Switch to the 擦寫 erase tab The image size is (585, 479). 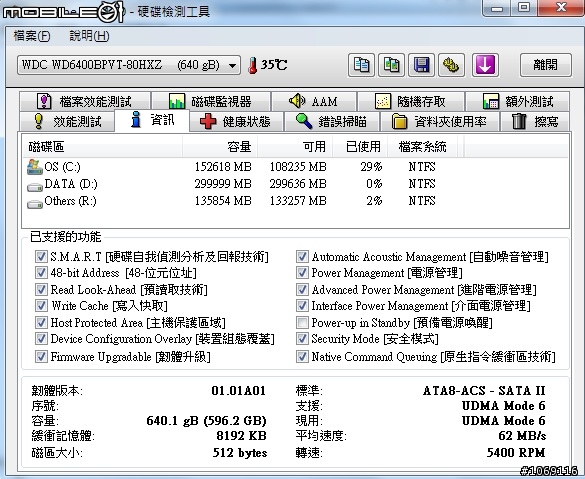pyautogui.click(x=535, y=121)
